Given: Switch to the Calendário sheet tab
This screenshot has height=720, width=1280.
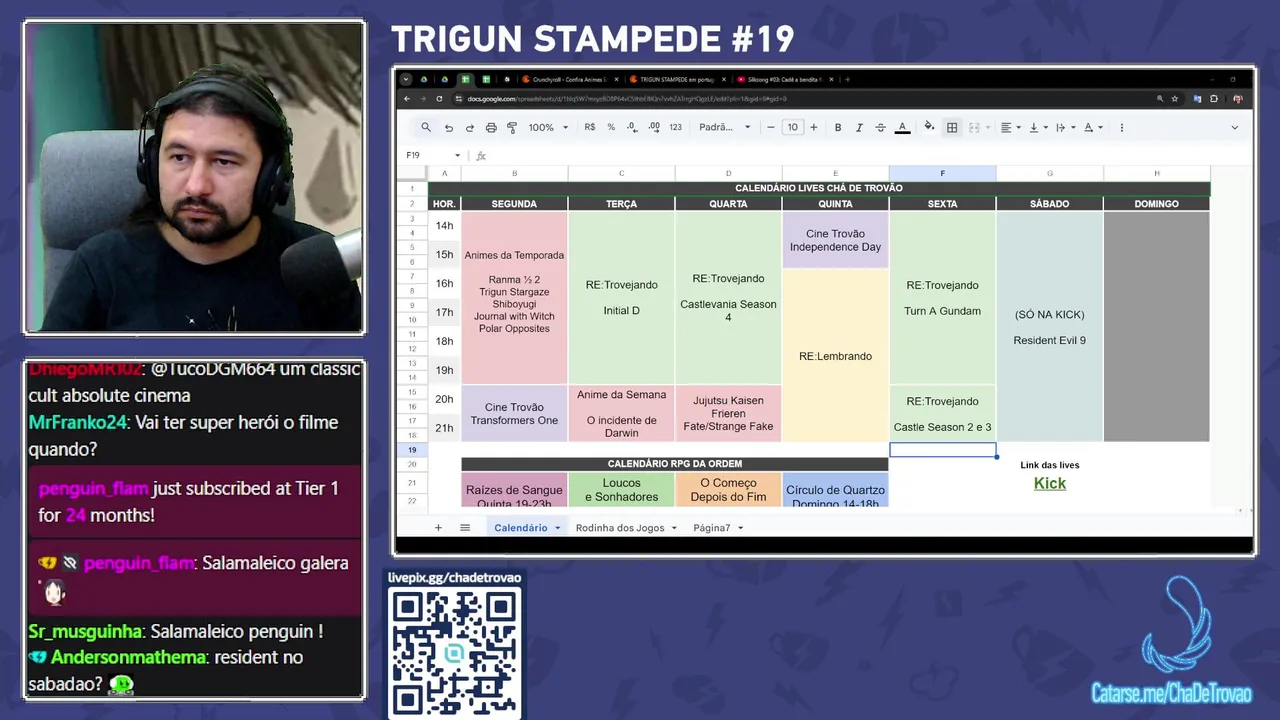Looking at the screenshot, I should (521, 527).
